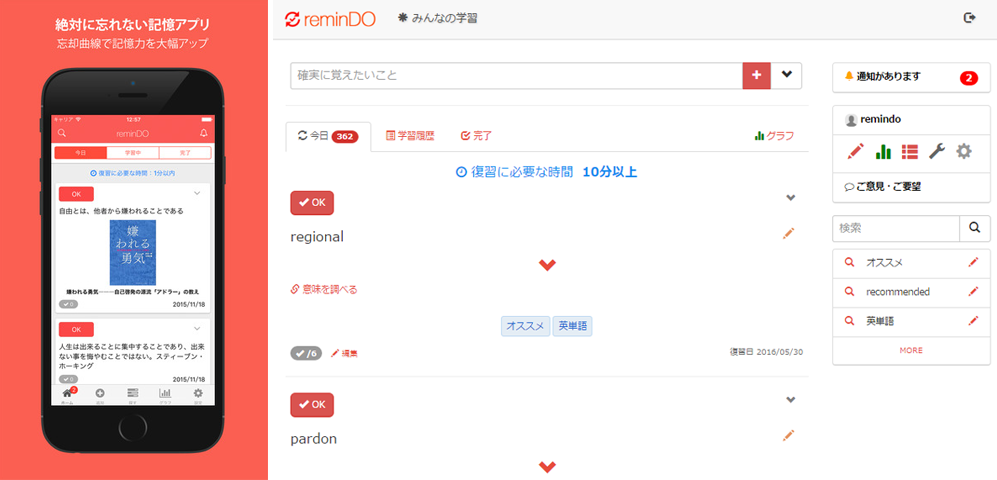Edit pardon with its orange pencil icon
997x480 pixels.
[x=788, y=435]
